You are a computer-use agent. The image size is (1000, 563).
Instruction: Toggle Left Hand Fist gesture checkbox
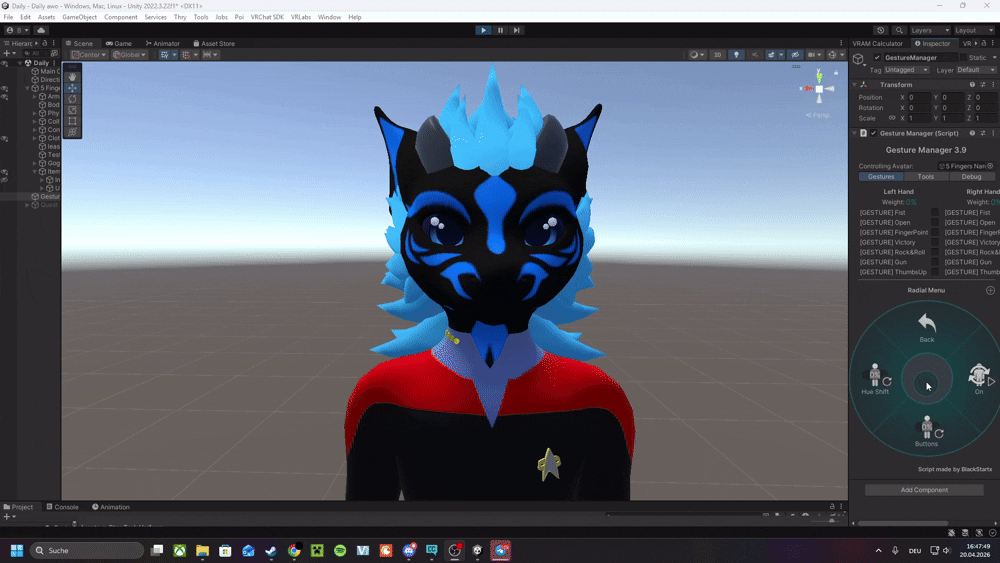pos(935,212)
